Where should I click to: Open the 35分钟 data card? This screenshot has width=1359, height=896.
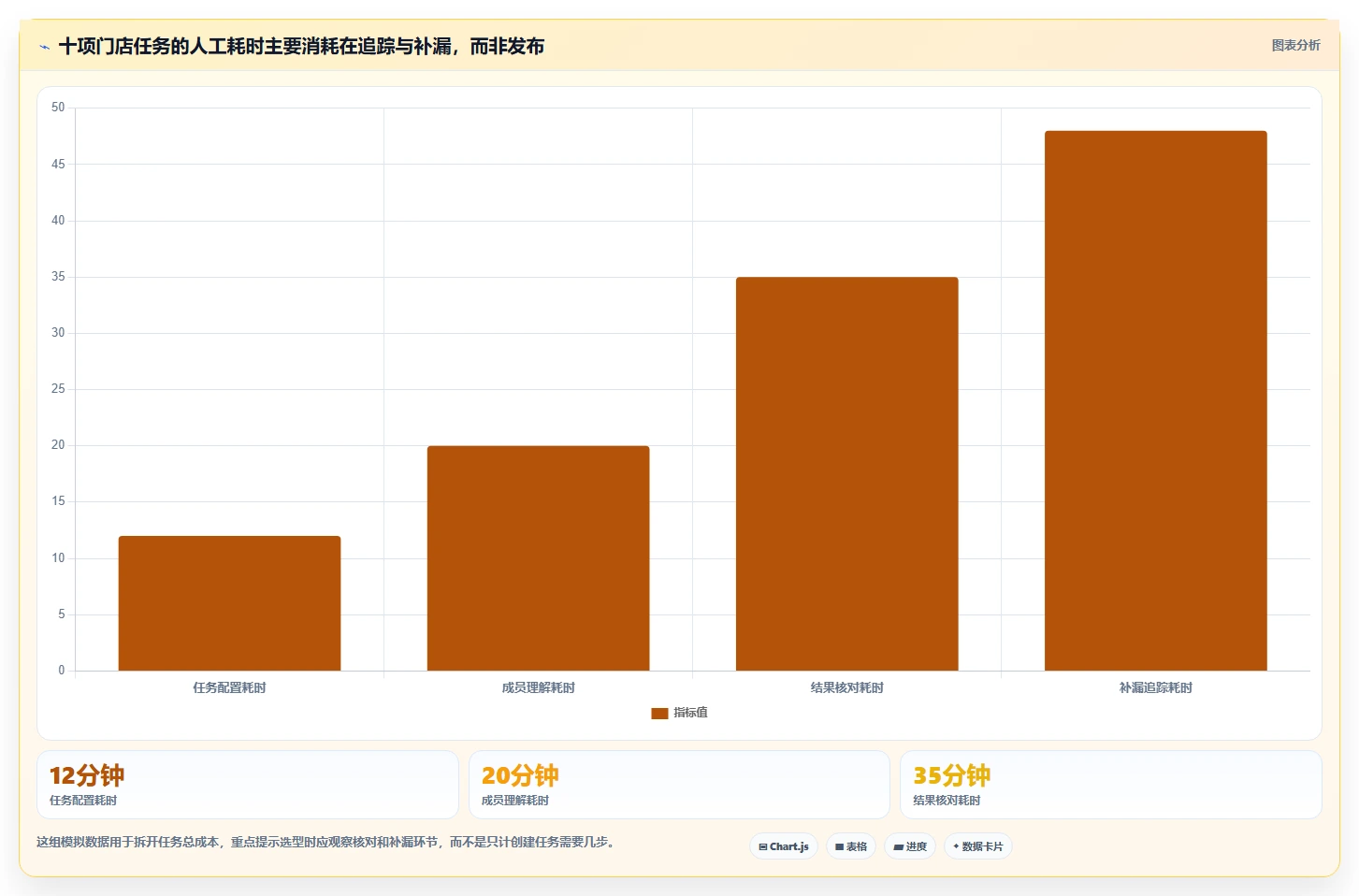click(1110, 785)
